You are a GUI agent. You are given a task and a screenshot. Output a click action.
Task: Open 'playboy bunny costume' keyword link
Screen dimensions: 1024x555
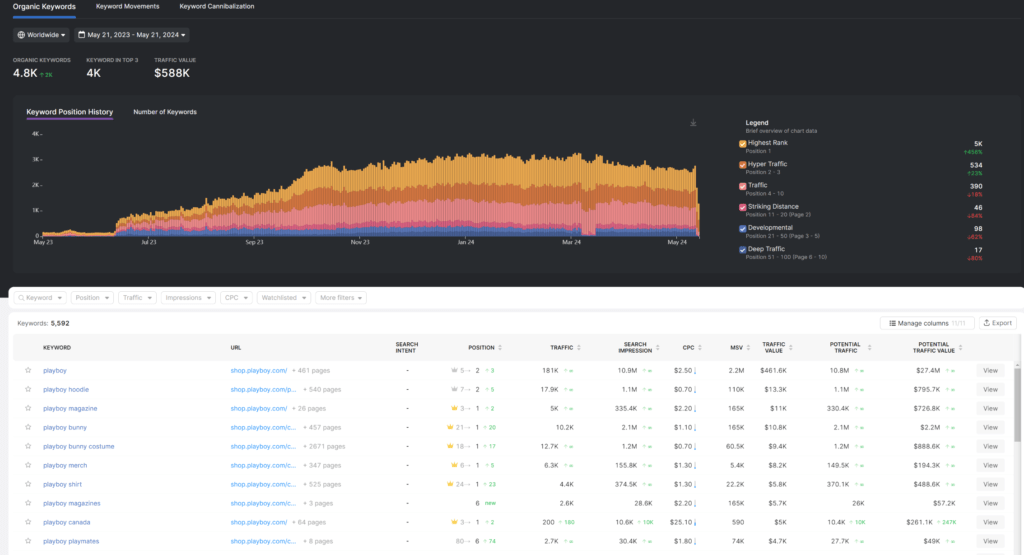[x=78, y=447]
